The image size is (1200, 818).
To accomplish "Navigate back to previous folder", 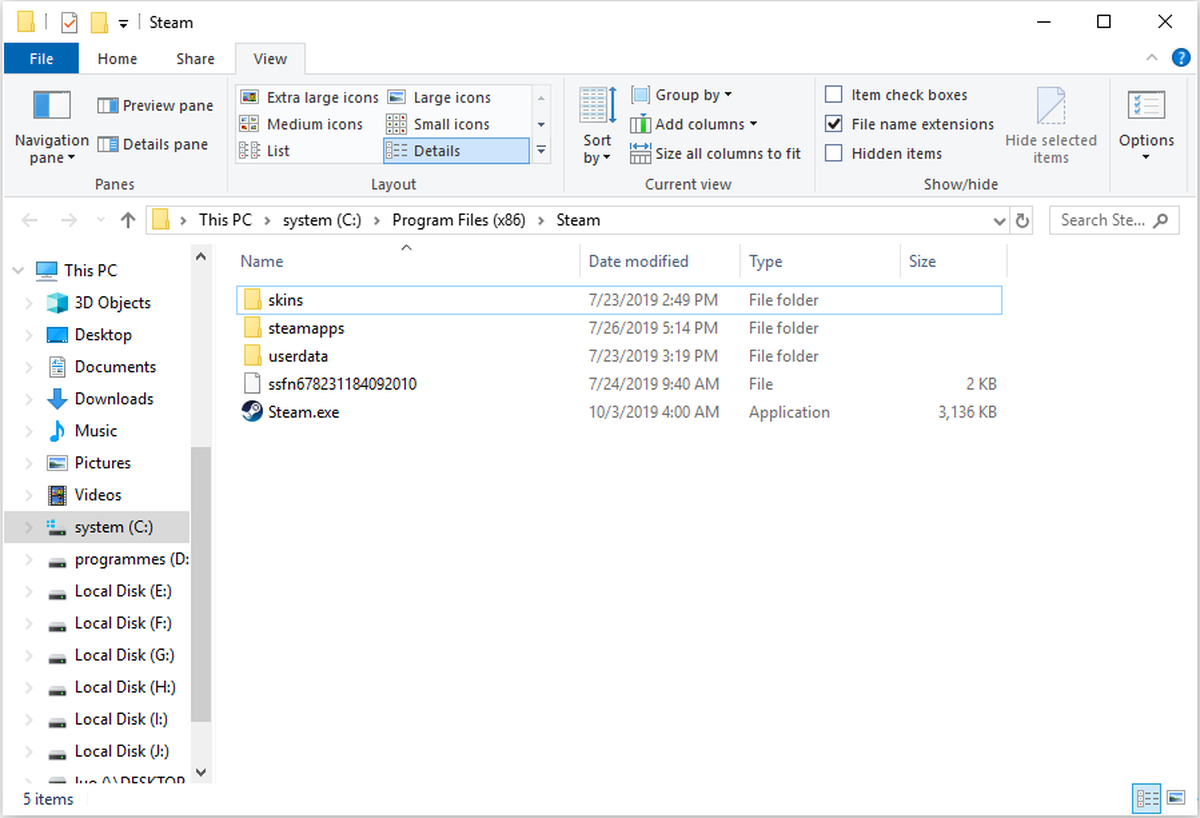I will [30, 220].
